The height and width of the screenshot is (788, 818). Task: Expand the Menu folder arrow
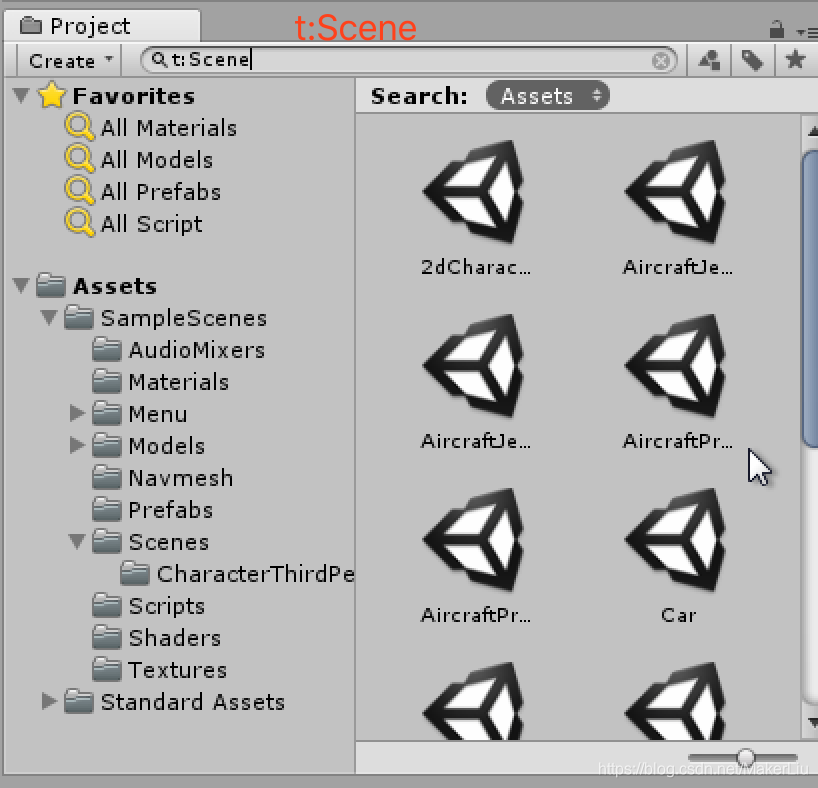click(x=77, y=413)
